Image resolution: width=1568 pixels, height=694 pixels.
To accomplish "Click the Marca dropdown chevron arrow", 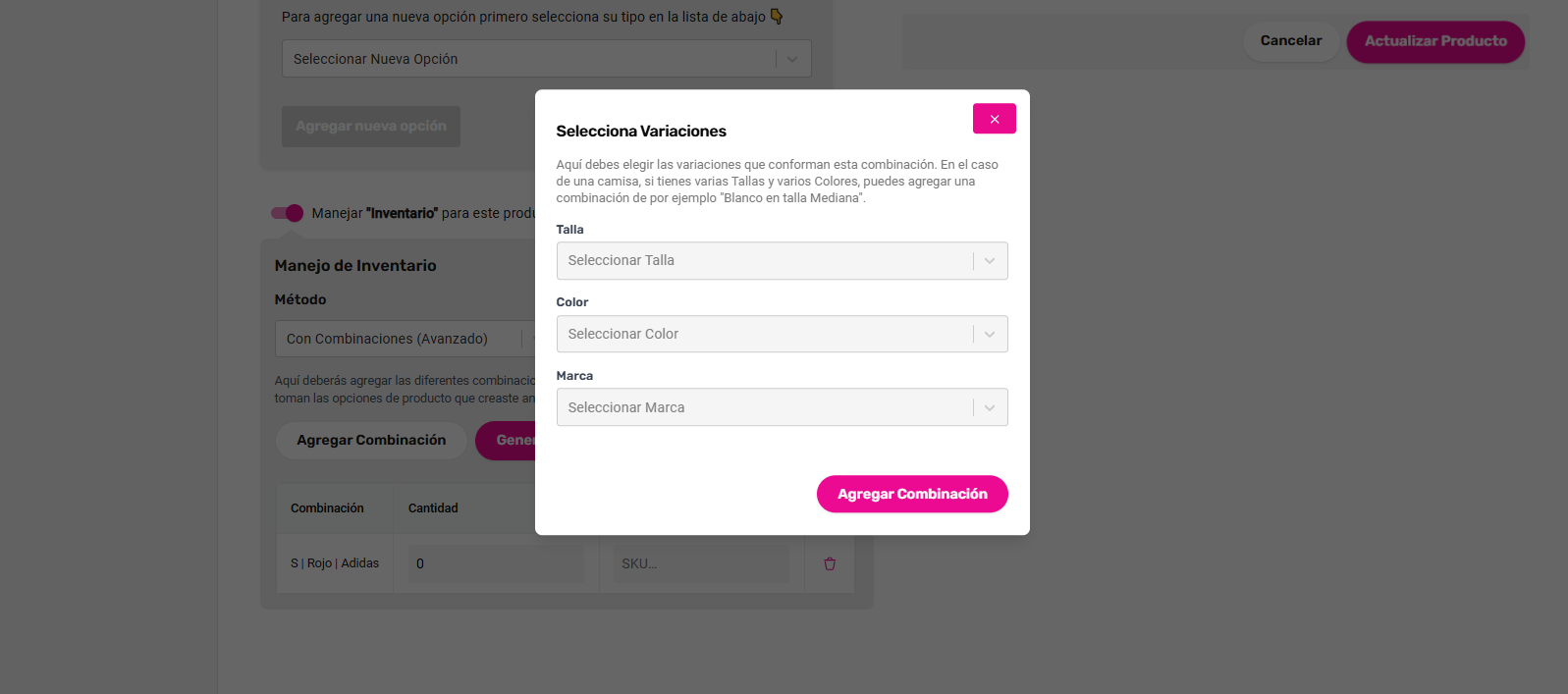I will click(990, 407).
